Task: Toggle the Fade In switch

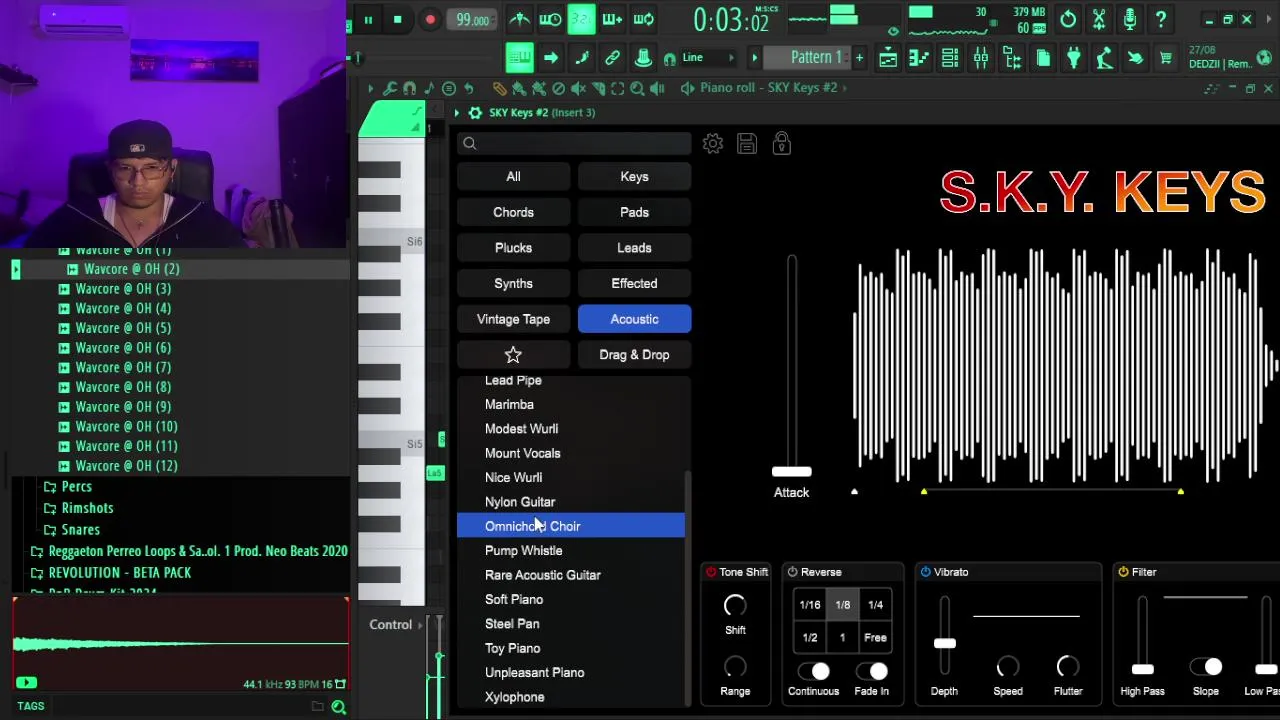Action: coord(872,671)
